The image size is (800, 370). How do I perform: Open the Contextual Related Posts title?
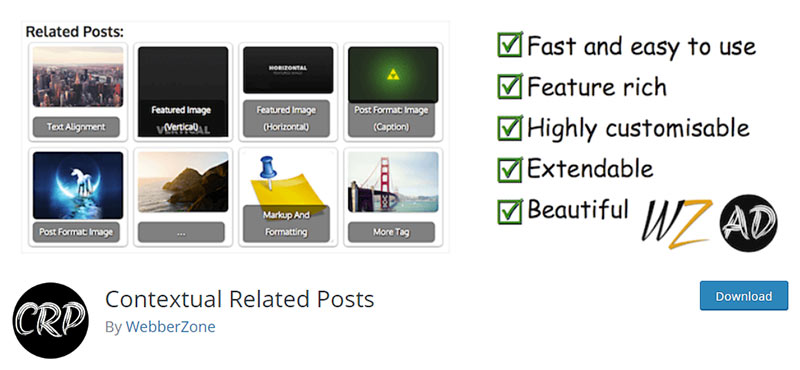[240, 299]
